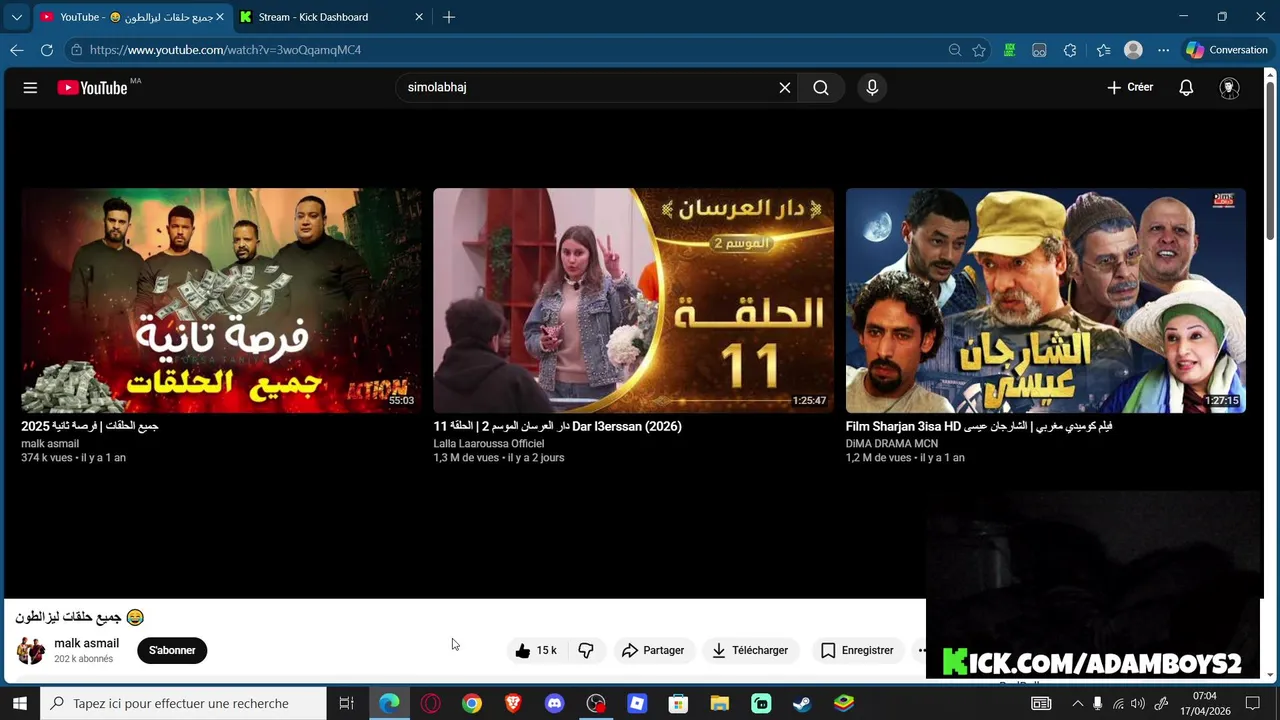This screenshot has height=720, width=1280.
Task: Dislike the current video
Action: (x=586, y=651)
